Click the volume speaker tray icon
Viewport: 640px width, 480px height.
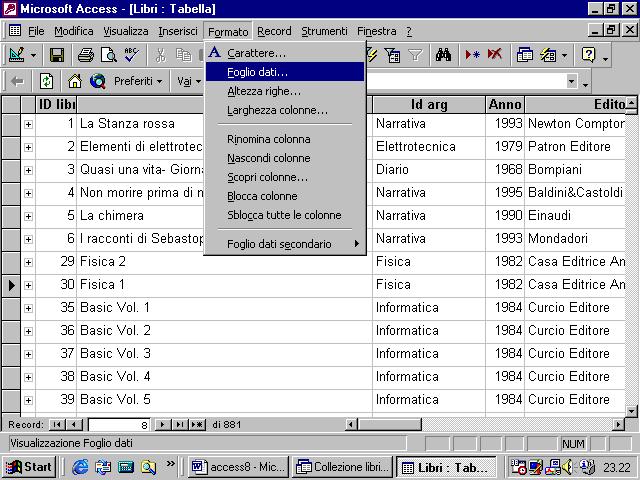(x=568, y=467)
